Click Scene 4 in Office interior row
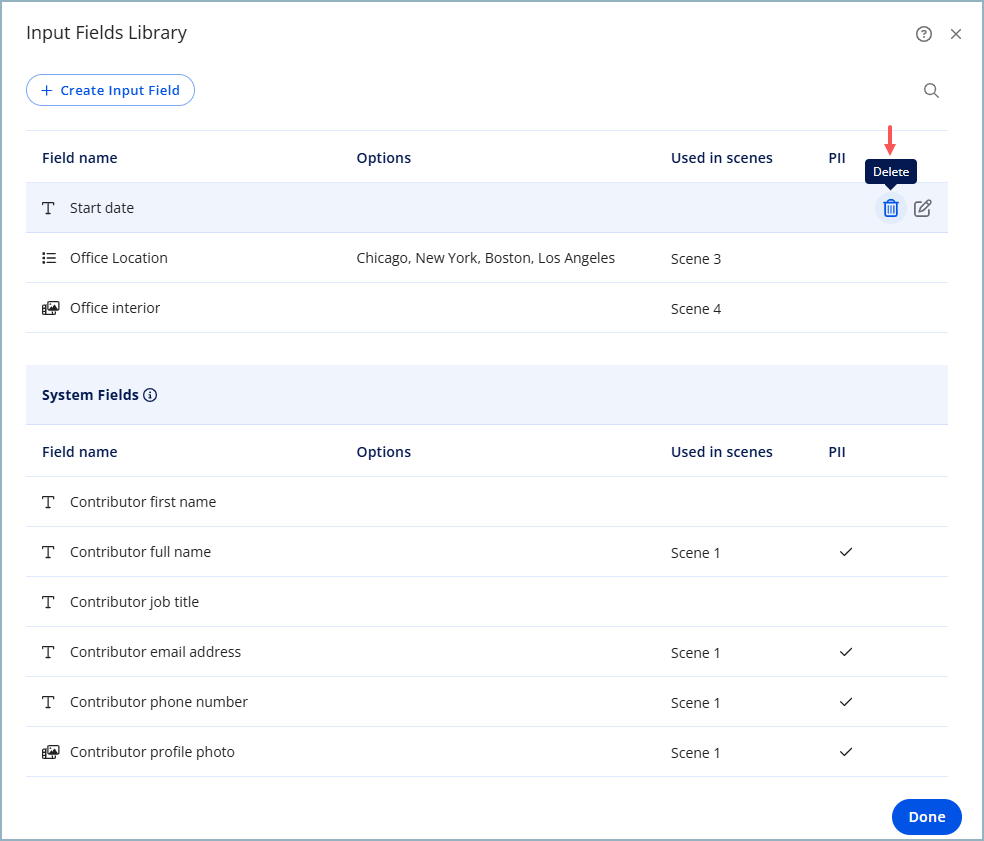This screenshot has width=984, height=841. click(696, 309)
